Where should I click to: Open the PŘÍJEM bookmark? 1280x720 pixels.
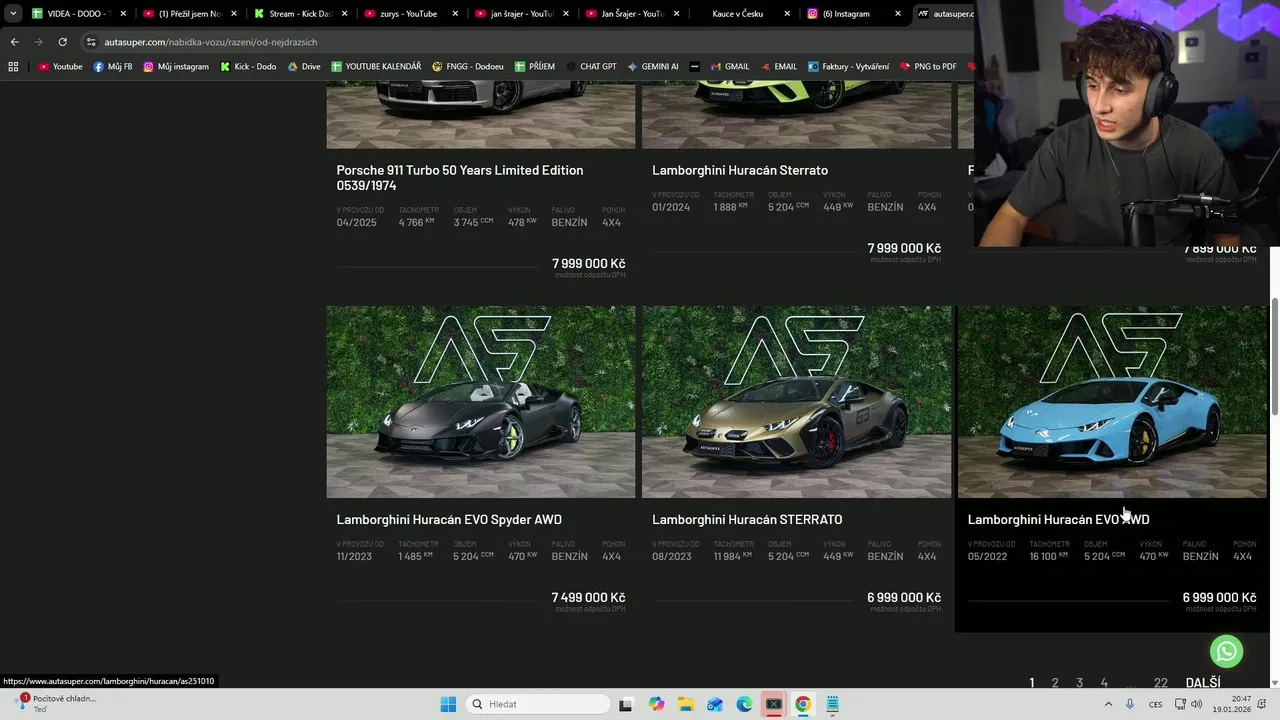(x=535, y=67)
